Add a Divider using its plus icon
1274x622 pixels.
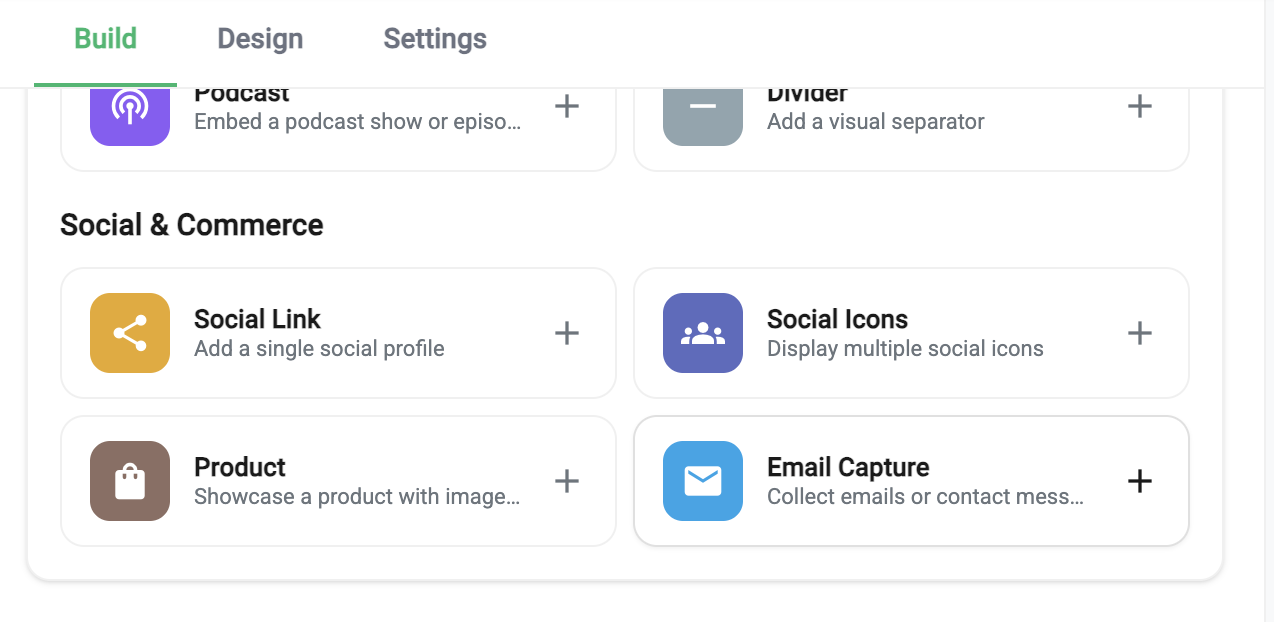[x=1139, y=106]
